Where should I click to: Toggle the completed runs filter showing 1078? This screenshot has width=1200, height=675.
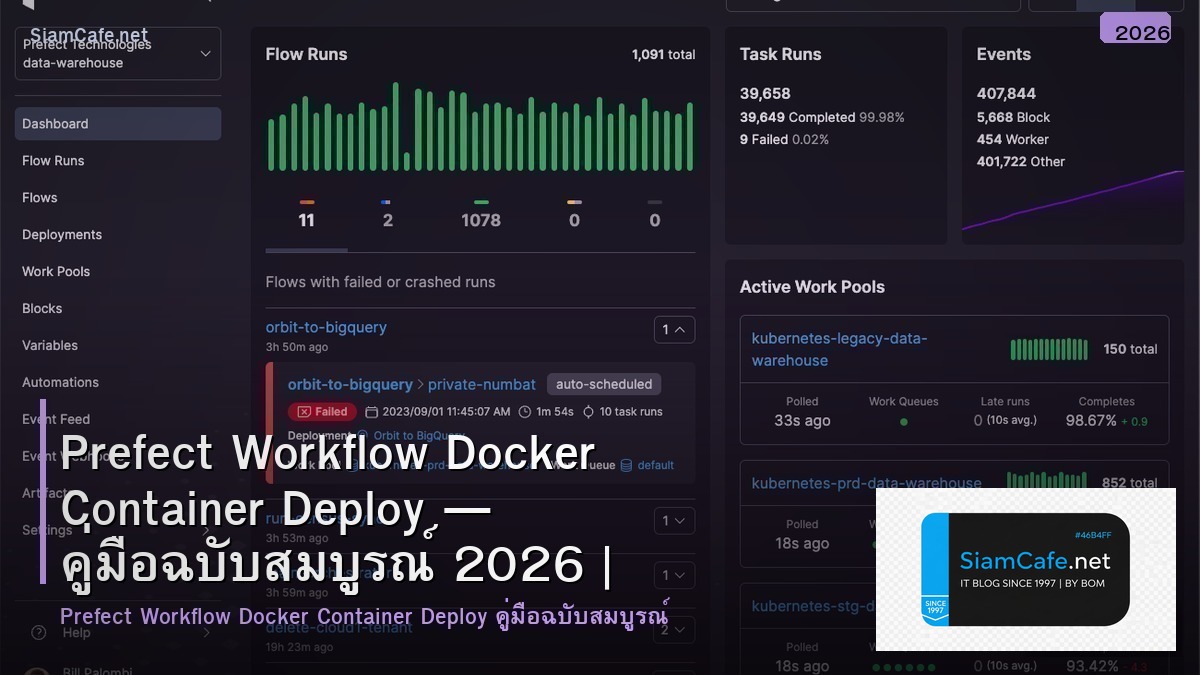point(481,211)
